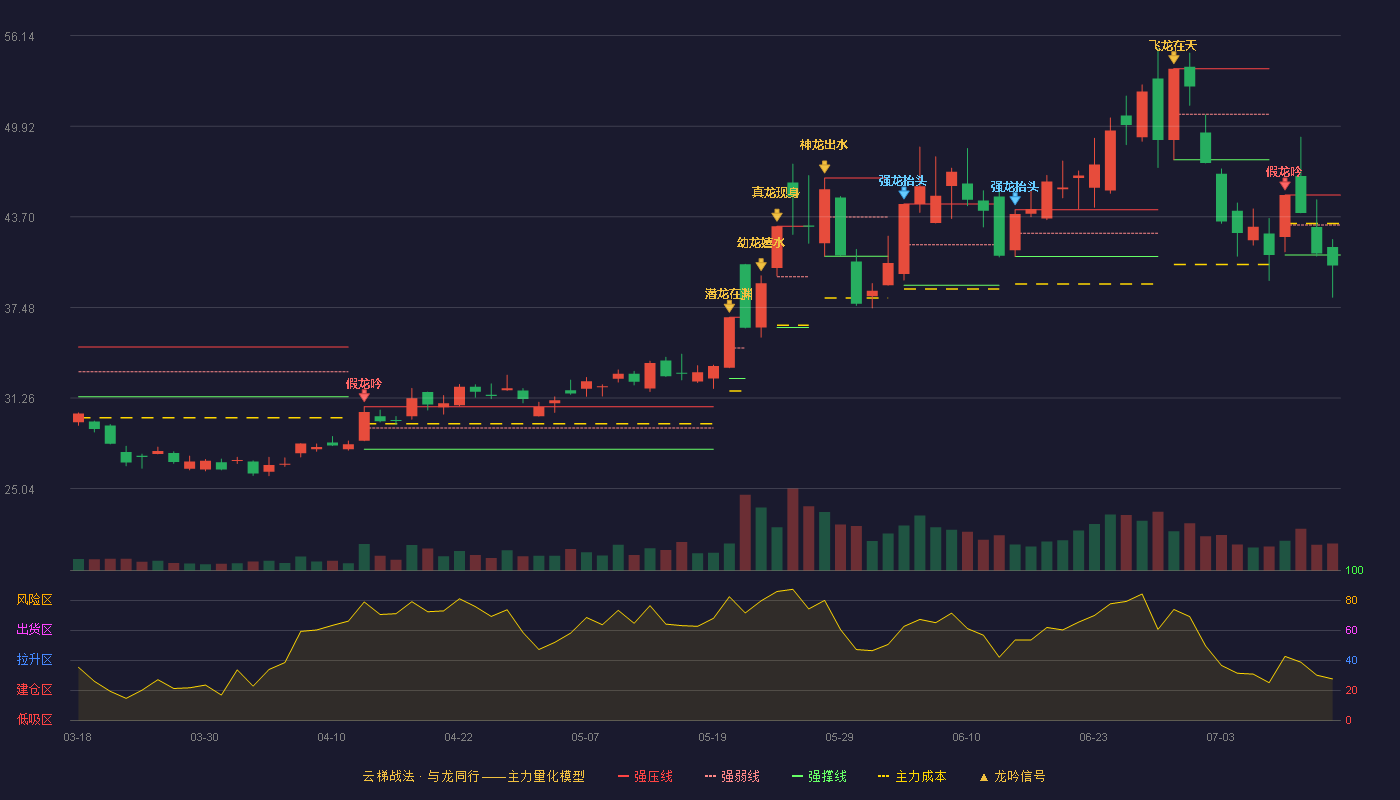Select the 真龙现身 signal label
The image size is (1400, 800).
[x=776, y=192]
